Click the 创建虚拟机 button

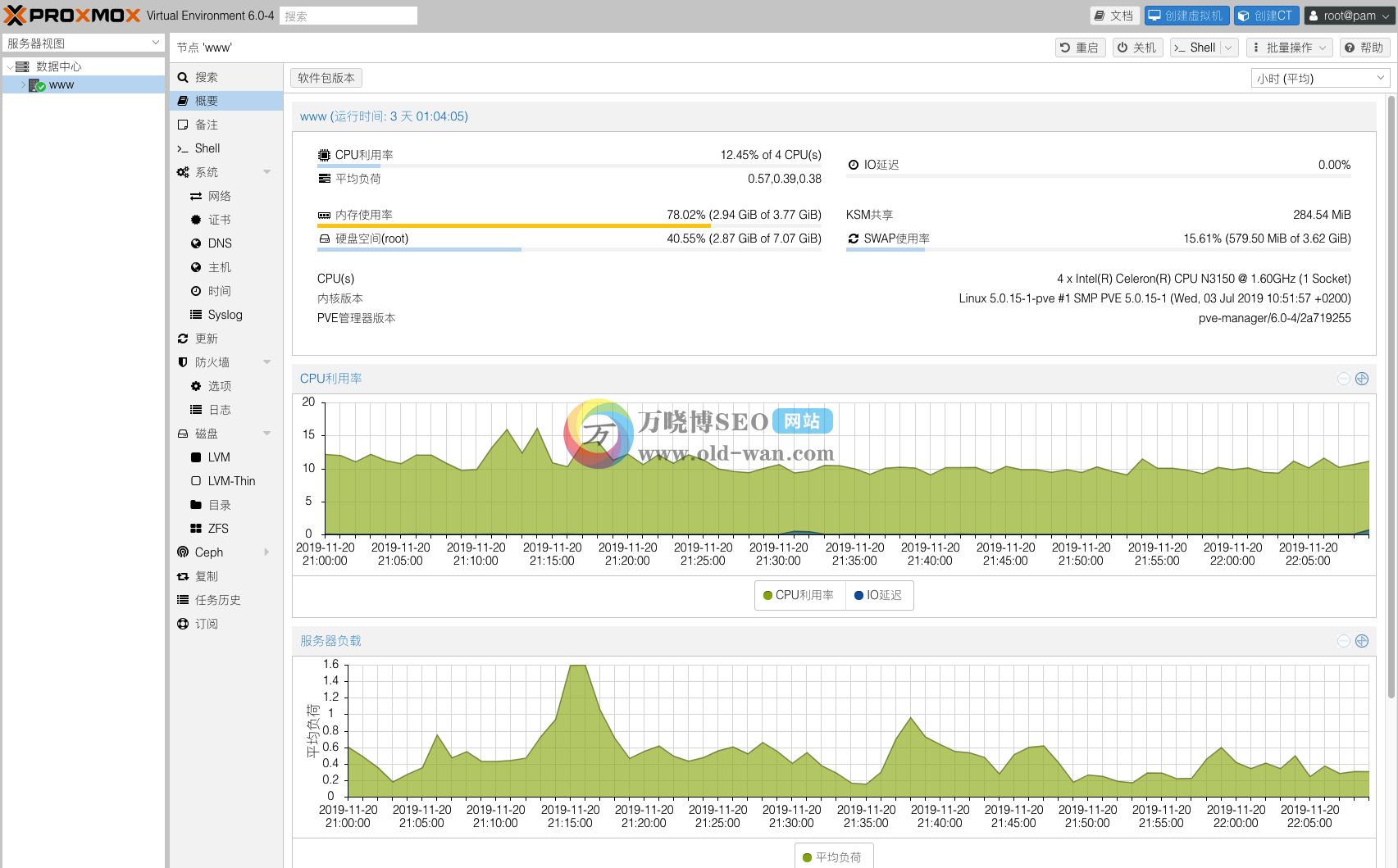tap(1186, 16)
